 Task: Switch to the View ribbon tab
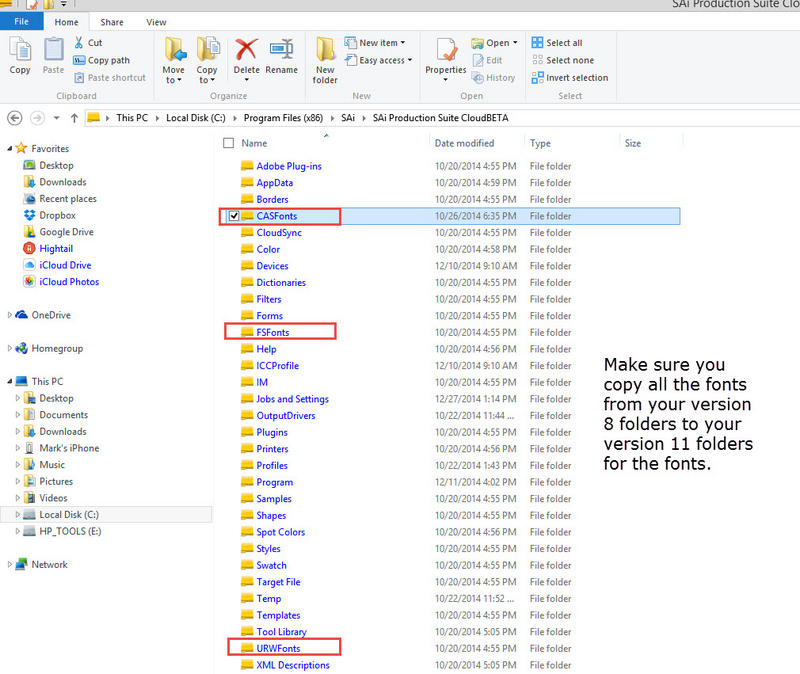tap(156, 22)
